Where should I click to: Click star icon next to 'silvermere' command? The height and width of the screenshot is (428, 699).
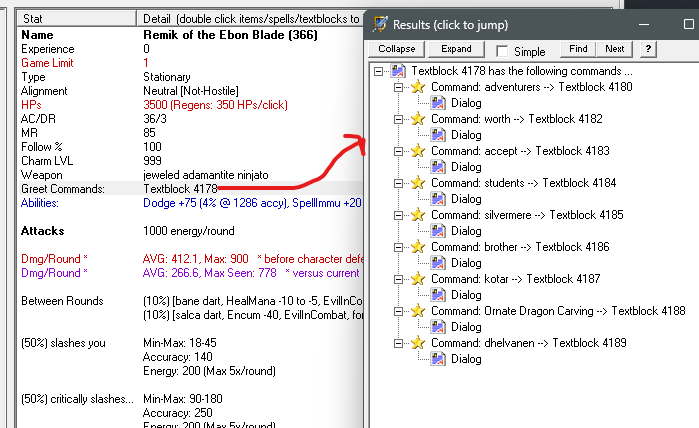[418, 215]
